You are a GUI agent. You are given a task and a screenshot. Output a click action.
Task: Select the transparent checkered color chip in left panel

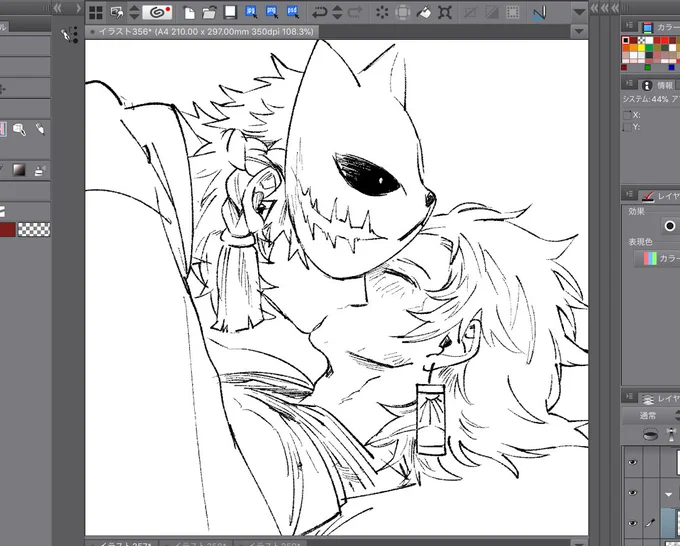click(x=34, y=229)
